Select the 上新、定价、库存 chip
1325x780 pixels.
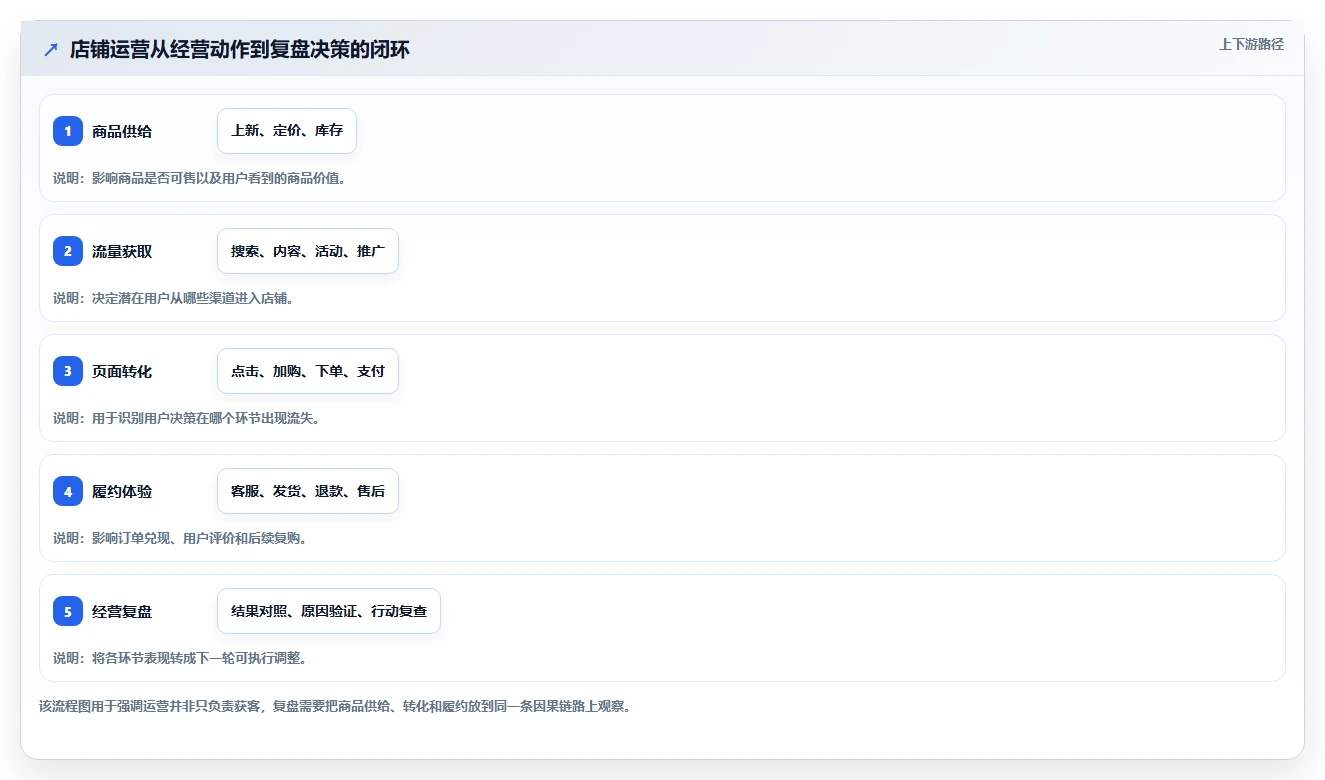coord(287,131)
